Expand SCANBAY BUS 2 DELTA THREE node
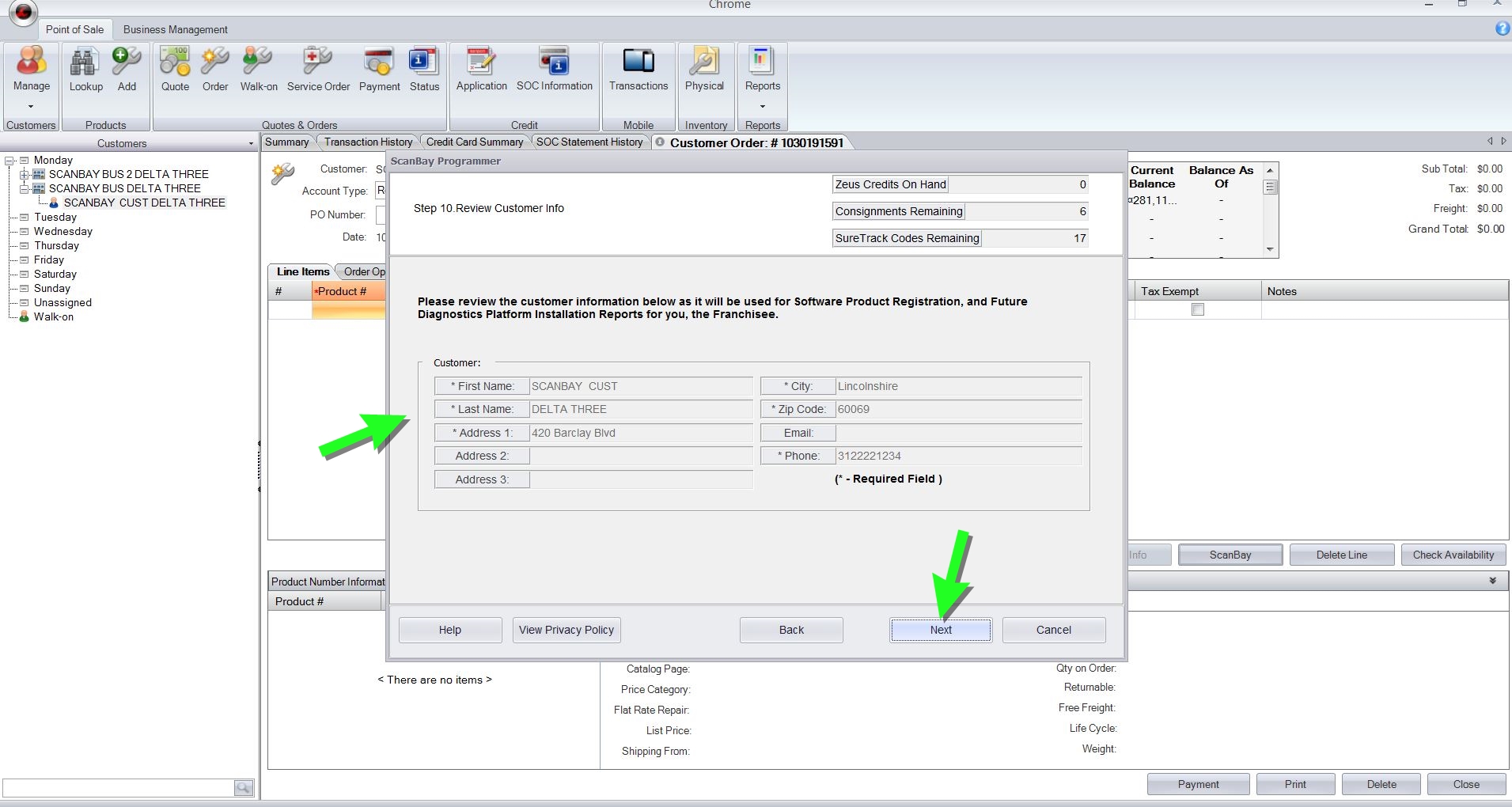This screenshot has height=807, width=1512. click(24, 174)
